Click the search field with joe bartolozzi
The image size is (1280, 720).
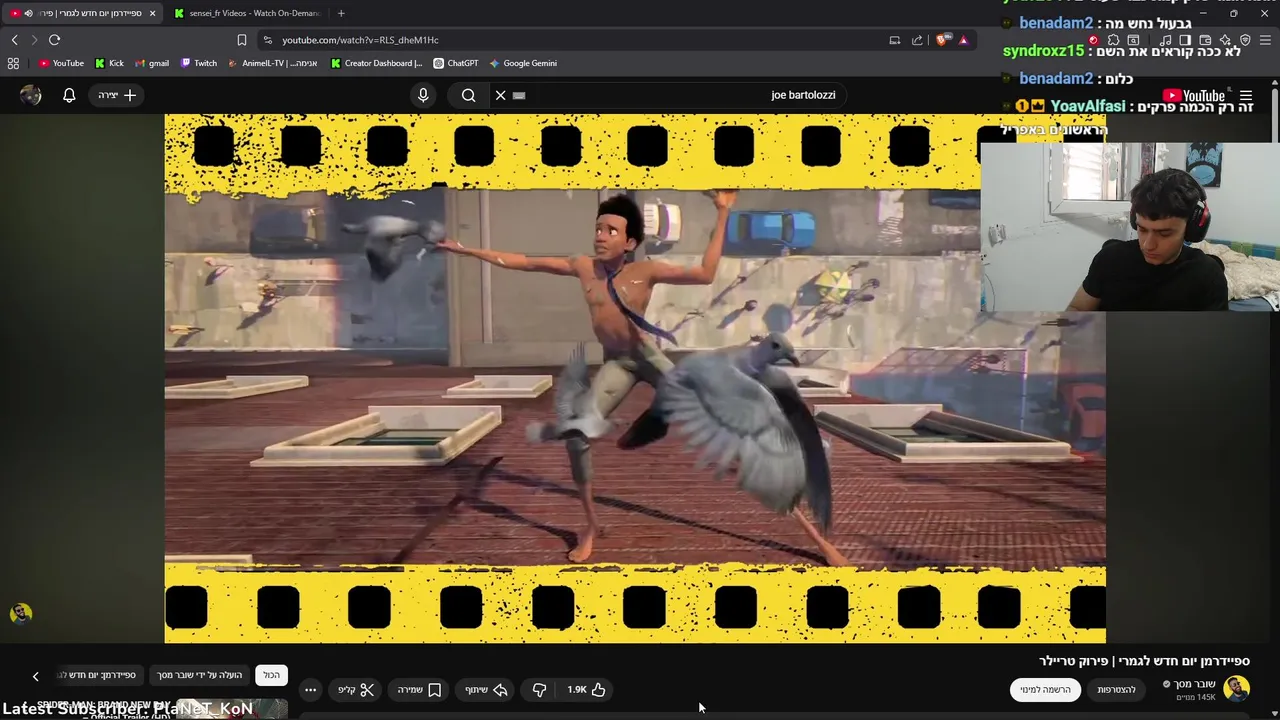coord(670,95)
